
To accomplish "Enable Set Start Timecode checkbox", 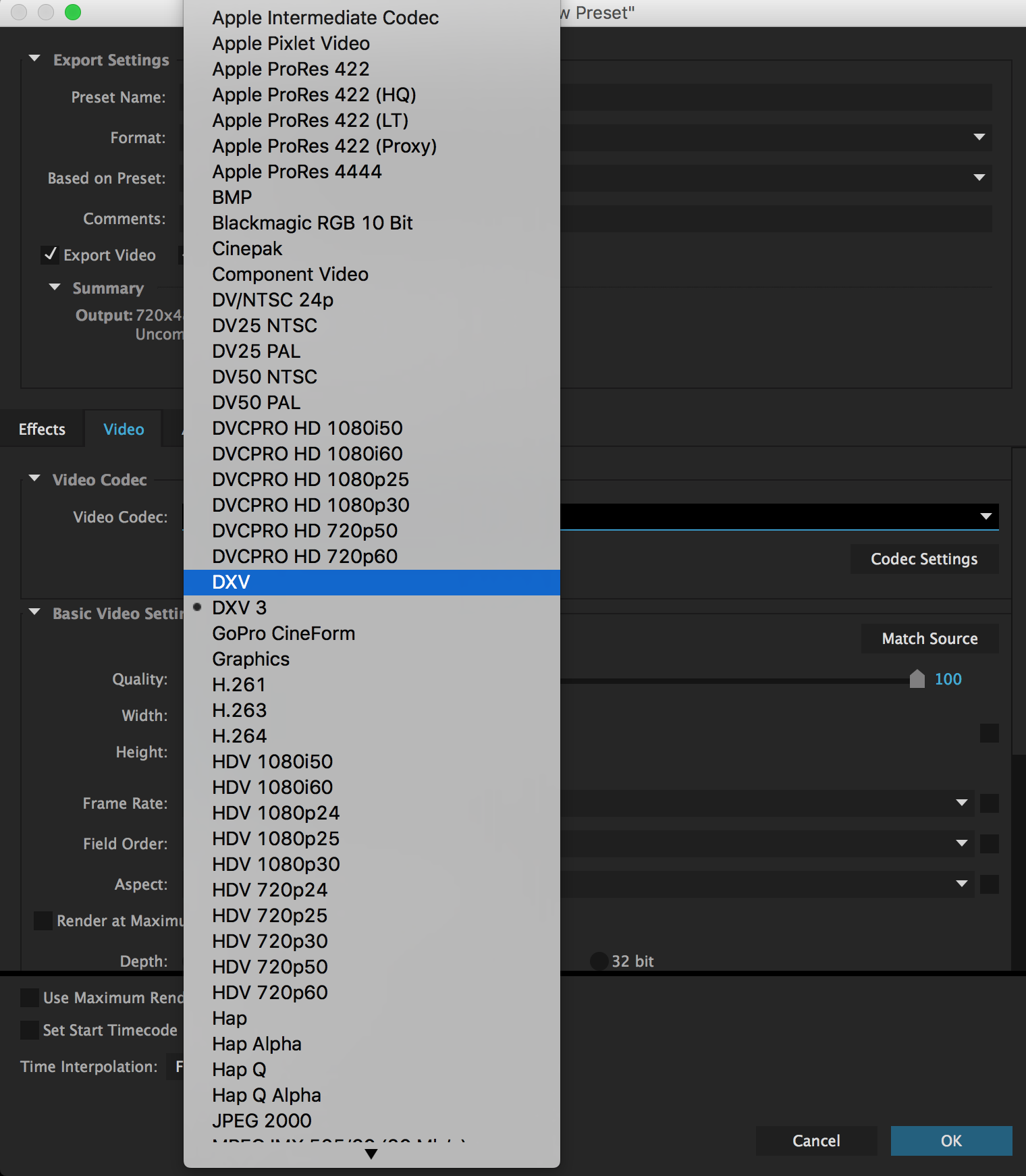I will point(30,1030).
